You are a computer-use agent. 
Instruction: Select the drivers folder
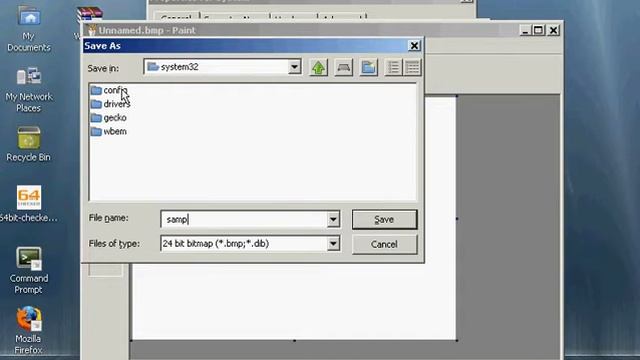pos(110,104)
